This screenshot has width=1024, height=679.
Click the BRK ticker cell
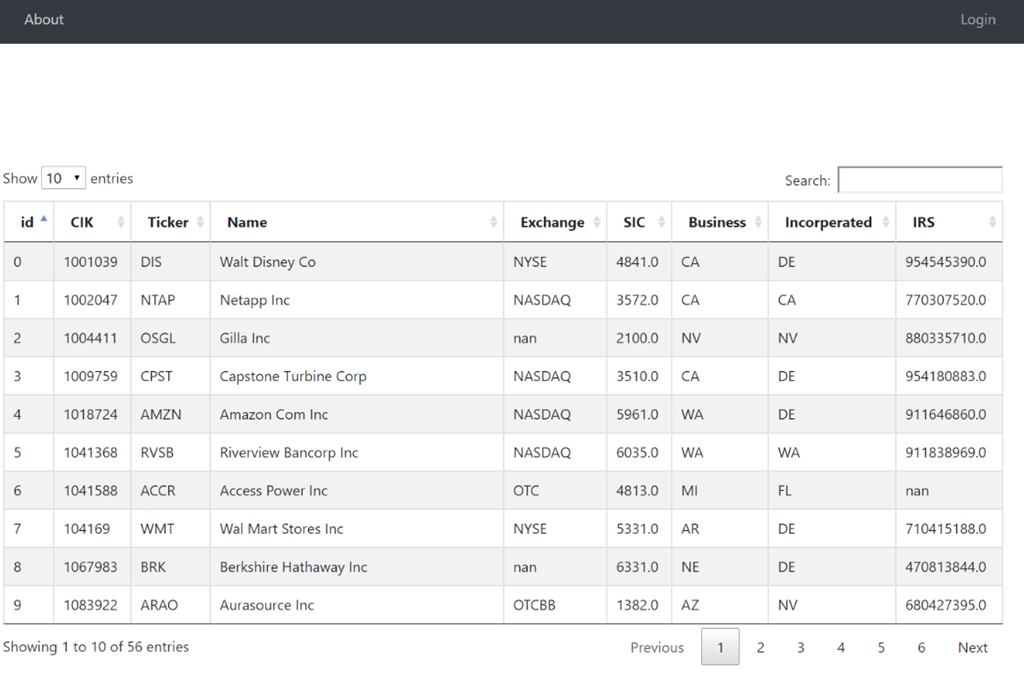(170, 567)
